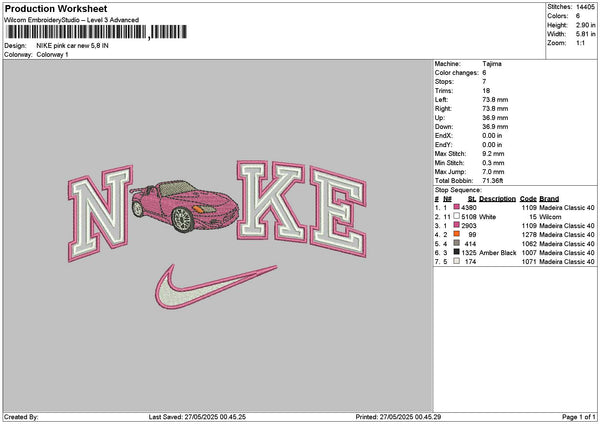Click the Code column header
600x424 pixels.
(528, 198)
